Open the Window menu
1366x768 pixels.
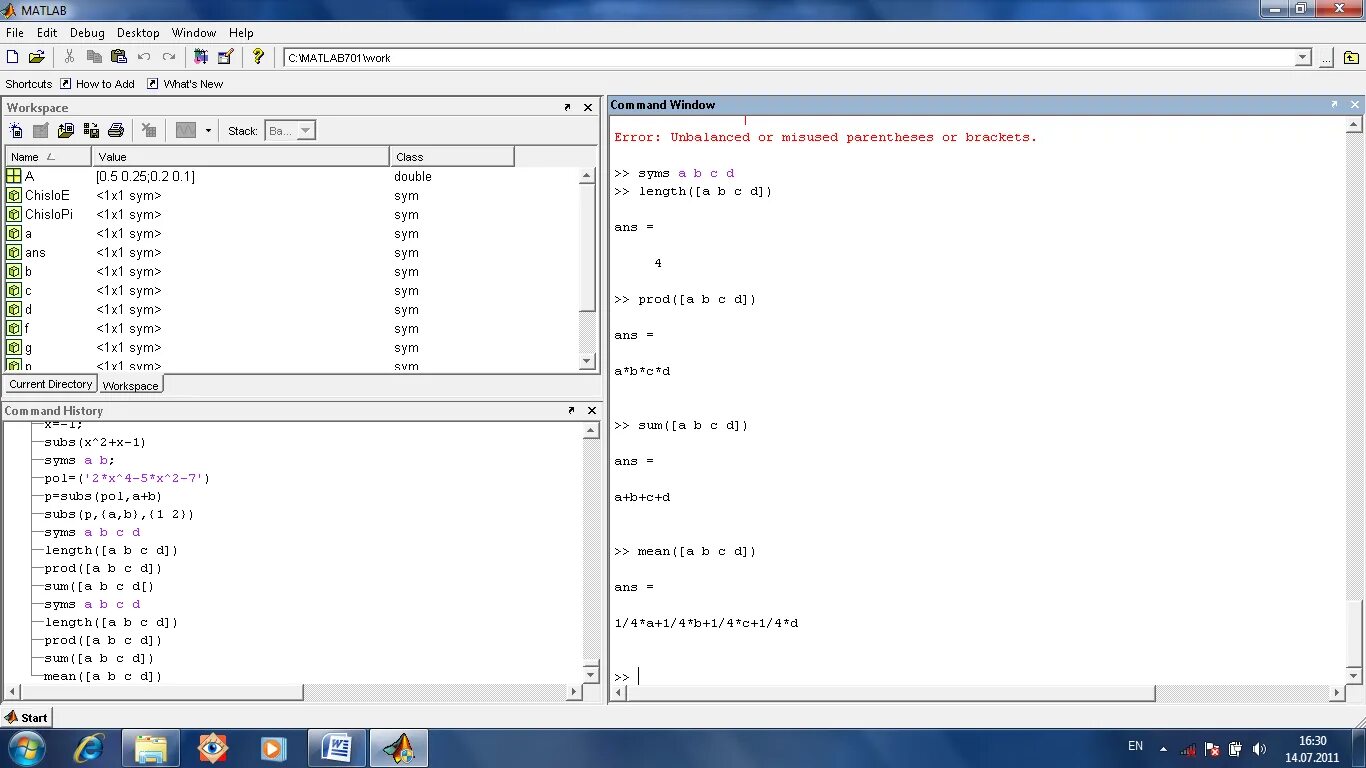click(x=193, y=33)
